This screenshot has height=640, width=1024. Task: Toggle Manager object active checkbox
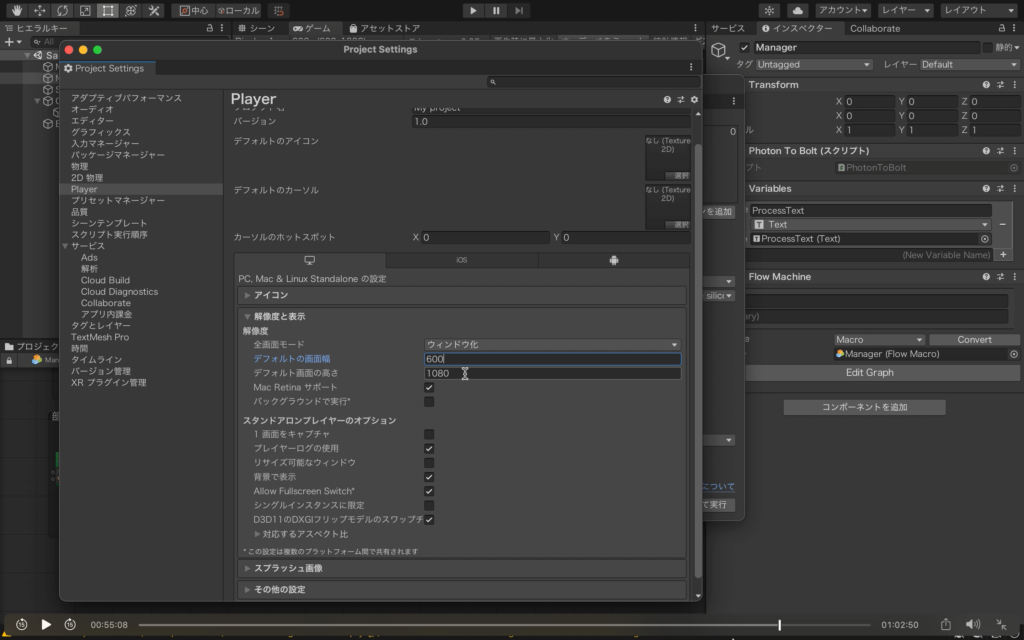(x=744, y=48)
